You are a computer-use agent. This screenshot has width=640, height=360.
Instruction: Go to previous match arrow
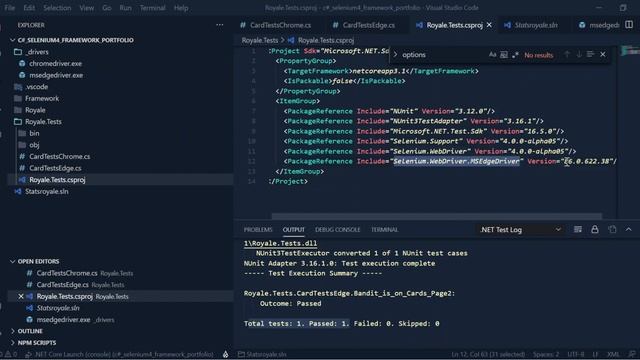pyautogui.click(x=567, y=54)
